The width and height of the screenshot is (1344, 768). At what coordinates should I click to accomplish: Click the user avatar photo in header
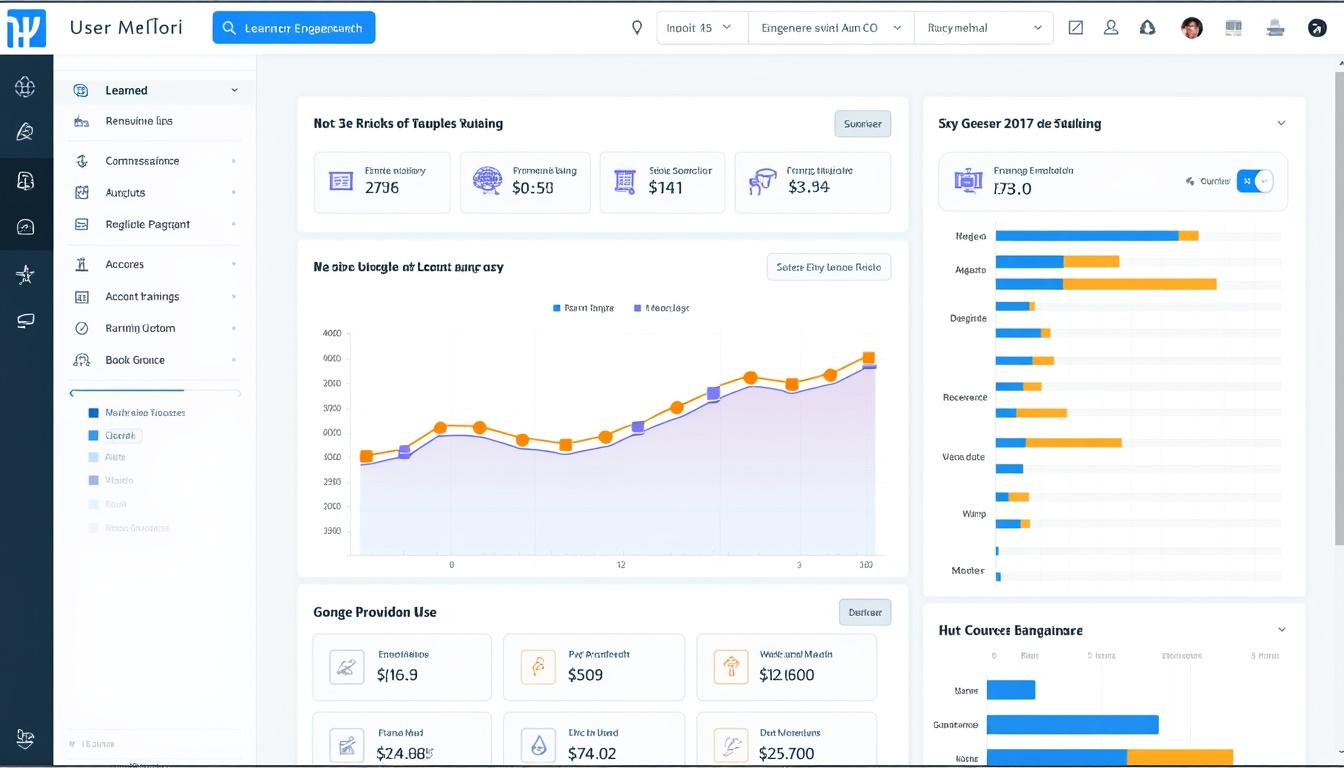[1191, 28]
